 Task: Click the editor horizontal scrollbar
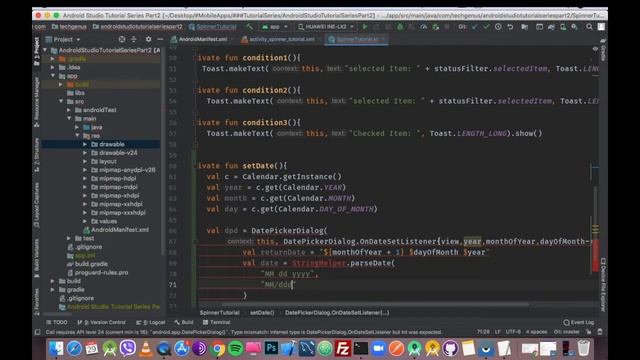(376, 304)
